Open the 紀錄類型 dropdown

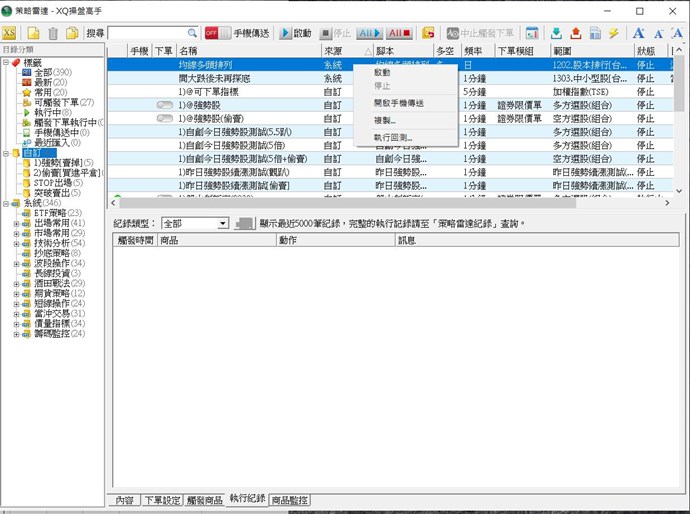coord(196,223)
